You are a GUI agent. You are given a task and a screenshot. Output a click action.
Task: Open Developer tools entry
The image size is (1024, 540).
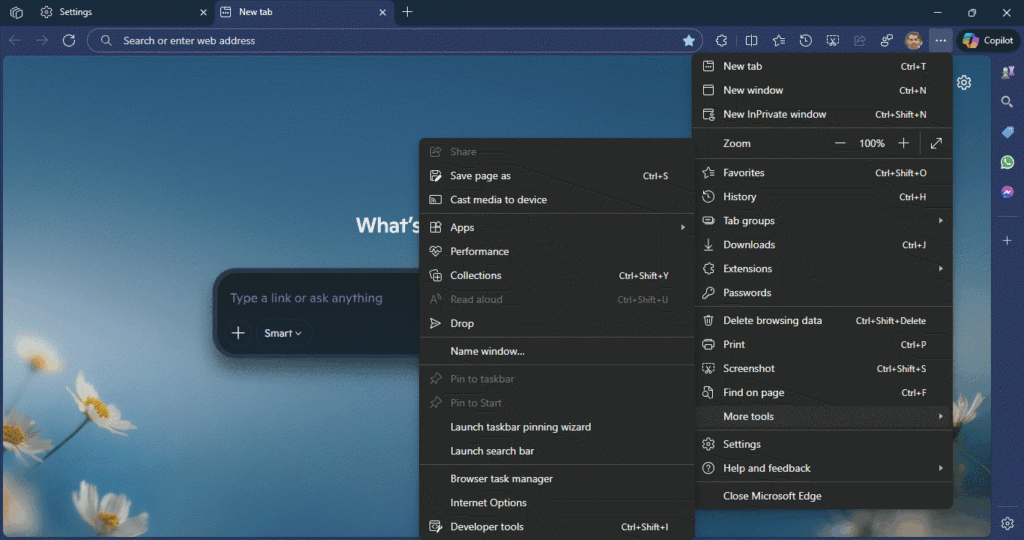tap(556, 527)
